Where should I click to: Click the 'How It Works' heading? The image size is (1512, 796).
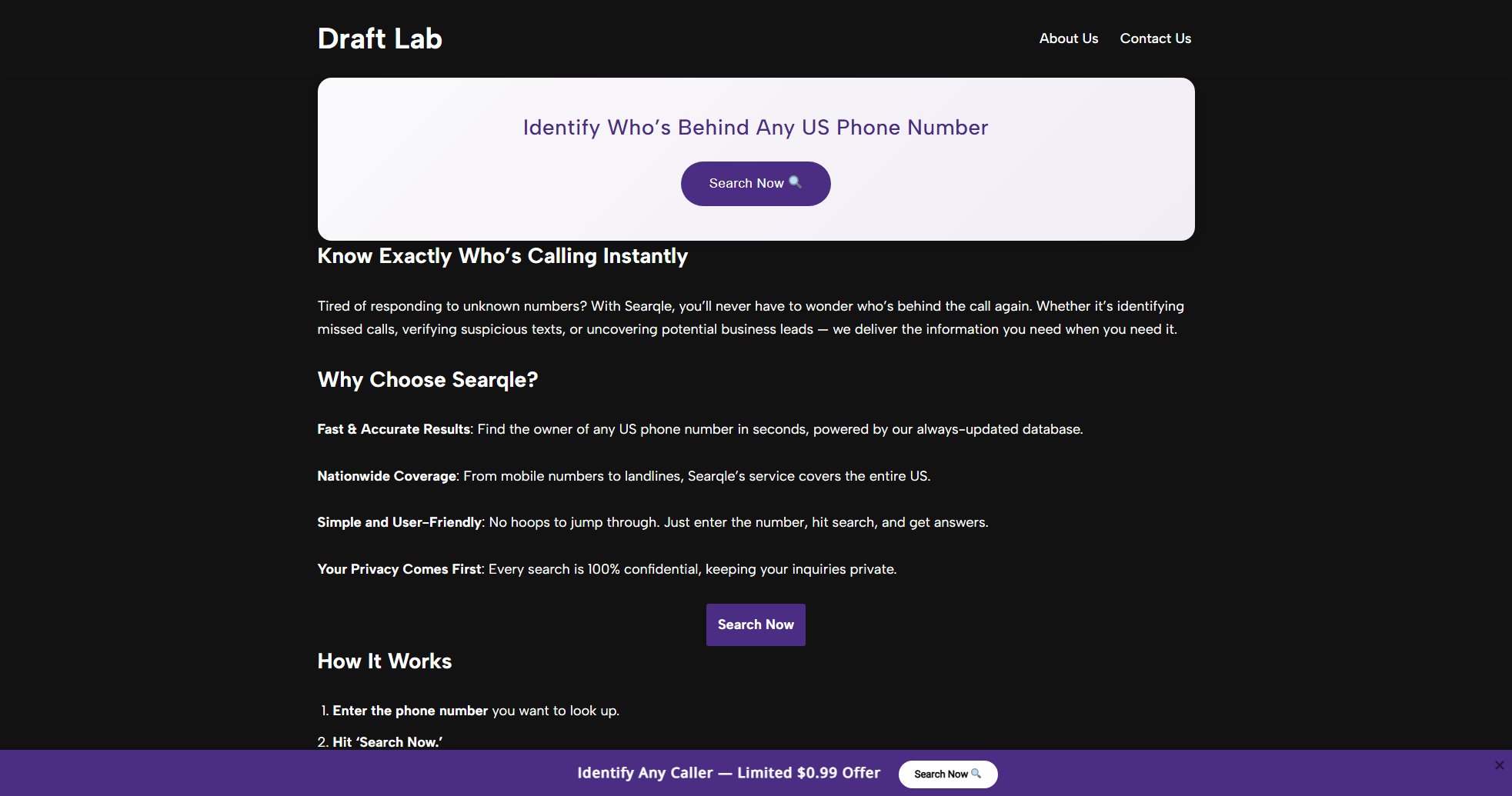(385, 661)
